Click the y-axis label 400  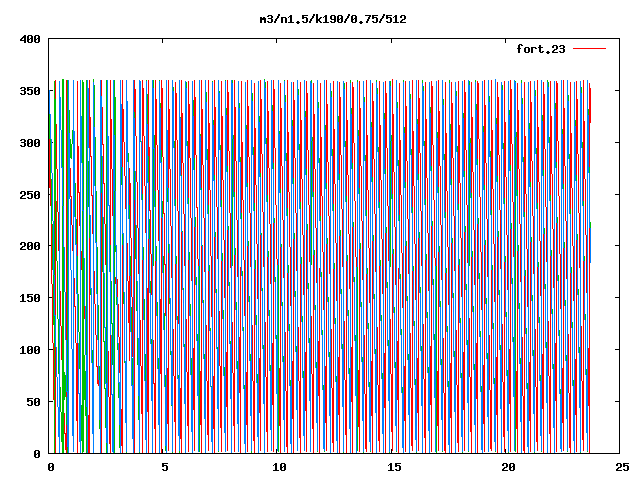30,40
